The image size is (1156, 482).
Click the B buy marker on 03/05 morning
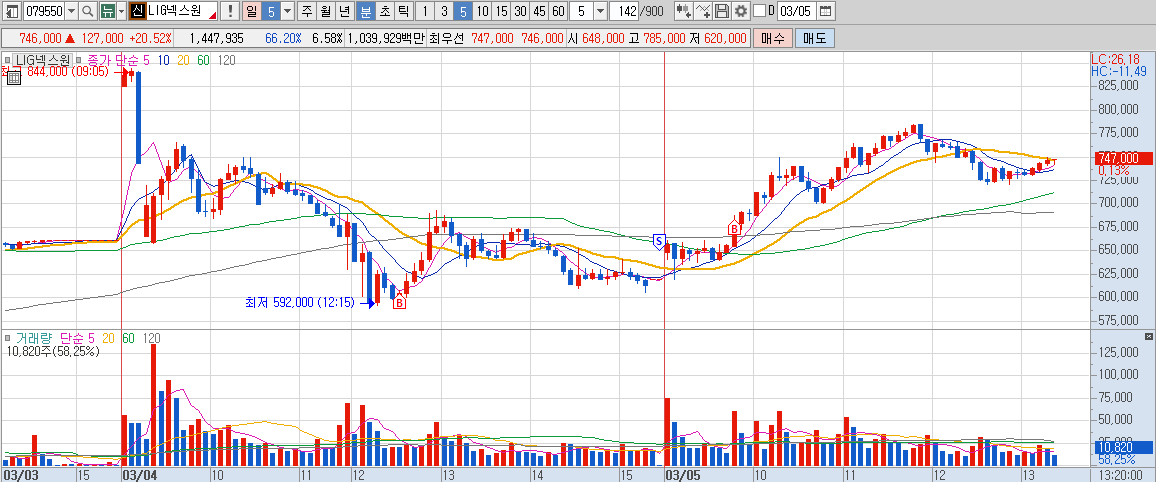pos(734,229)
